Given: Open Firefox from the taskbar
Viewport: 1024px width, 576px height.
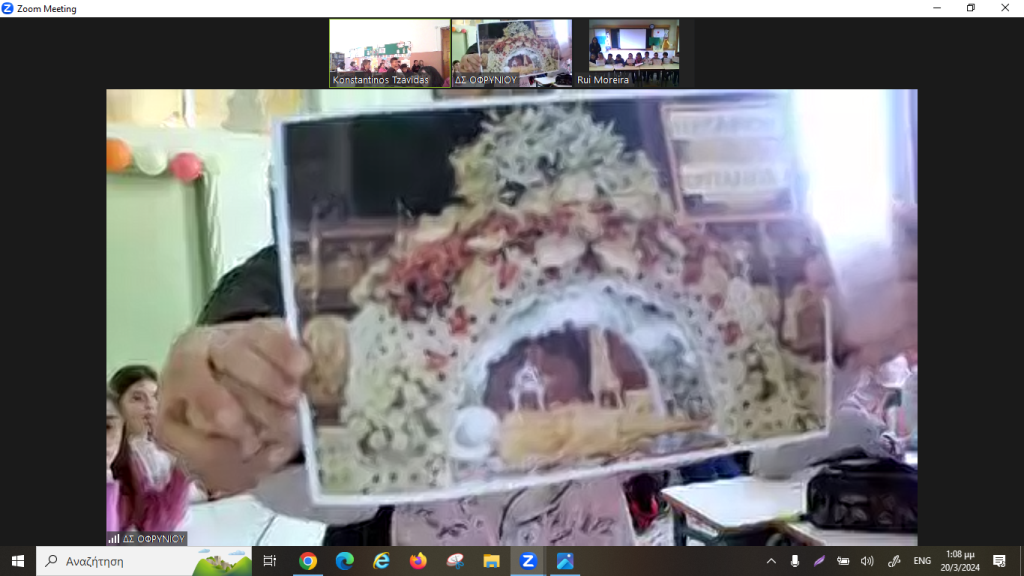Looking at the screenshot, I should [418, 561].
